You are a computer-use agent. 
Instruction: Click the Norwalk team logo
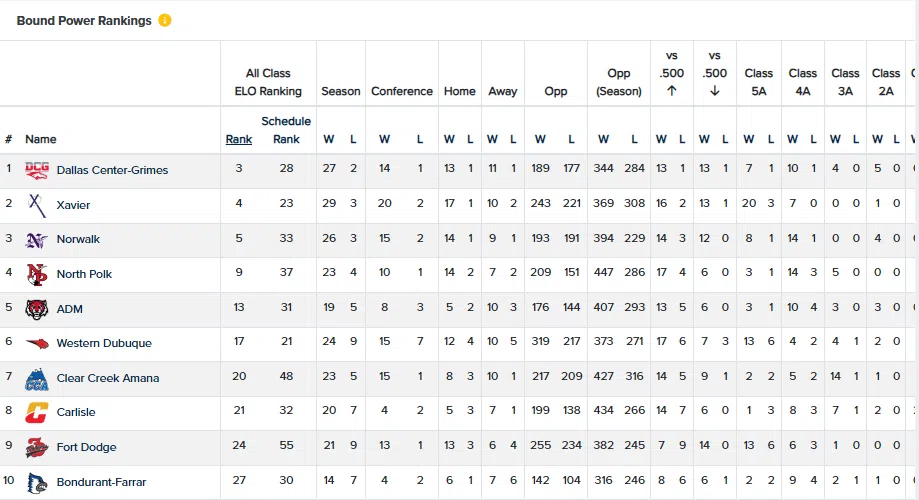(37, 240)
